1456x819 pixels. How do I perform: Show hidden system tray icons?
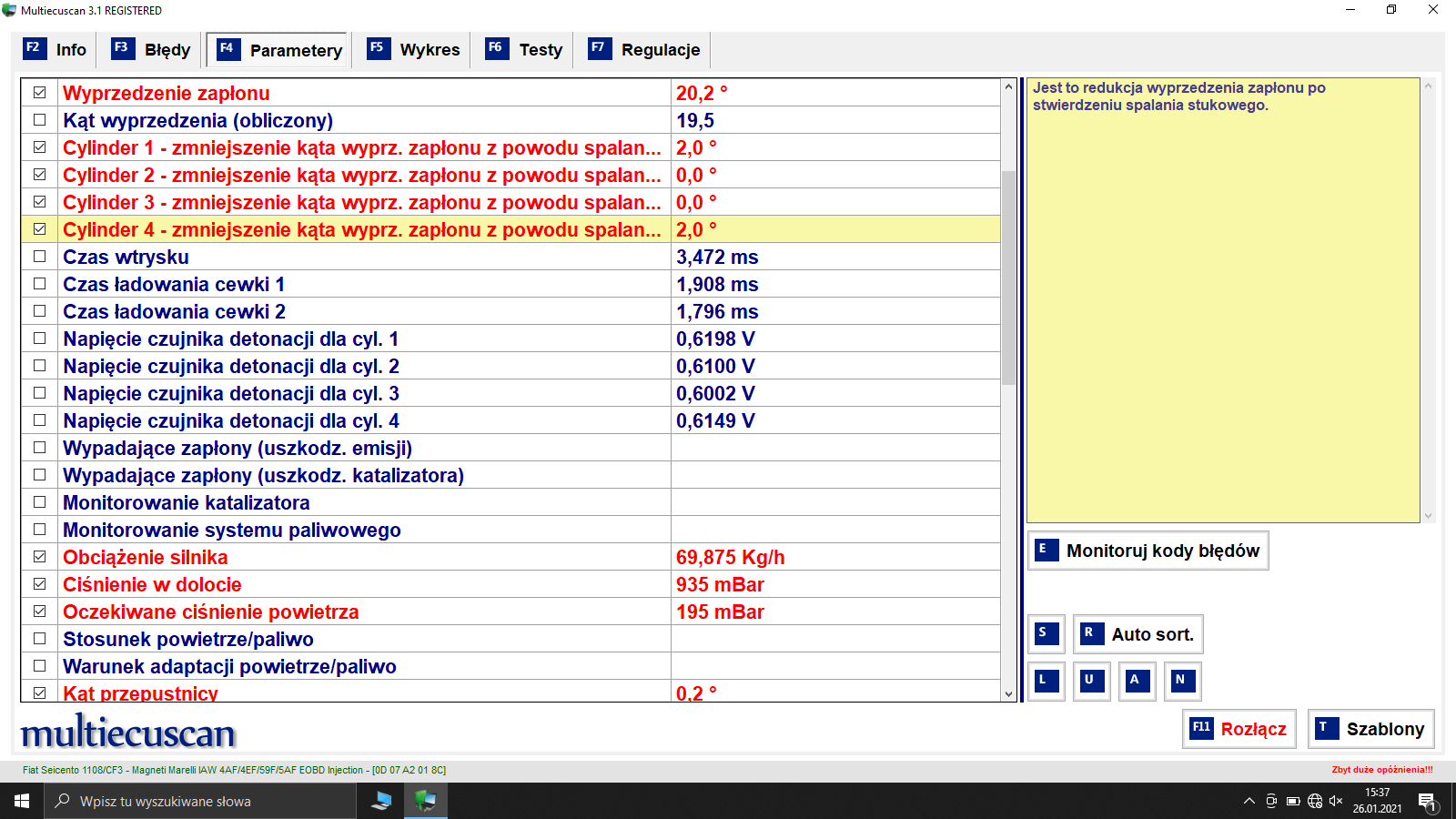[x=1249, y=802]
